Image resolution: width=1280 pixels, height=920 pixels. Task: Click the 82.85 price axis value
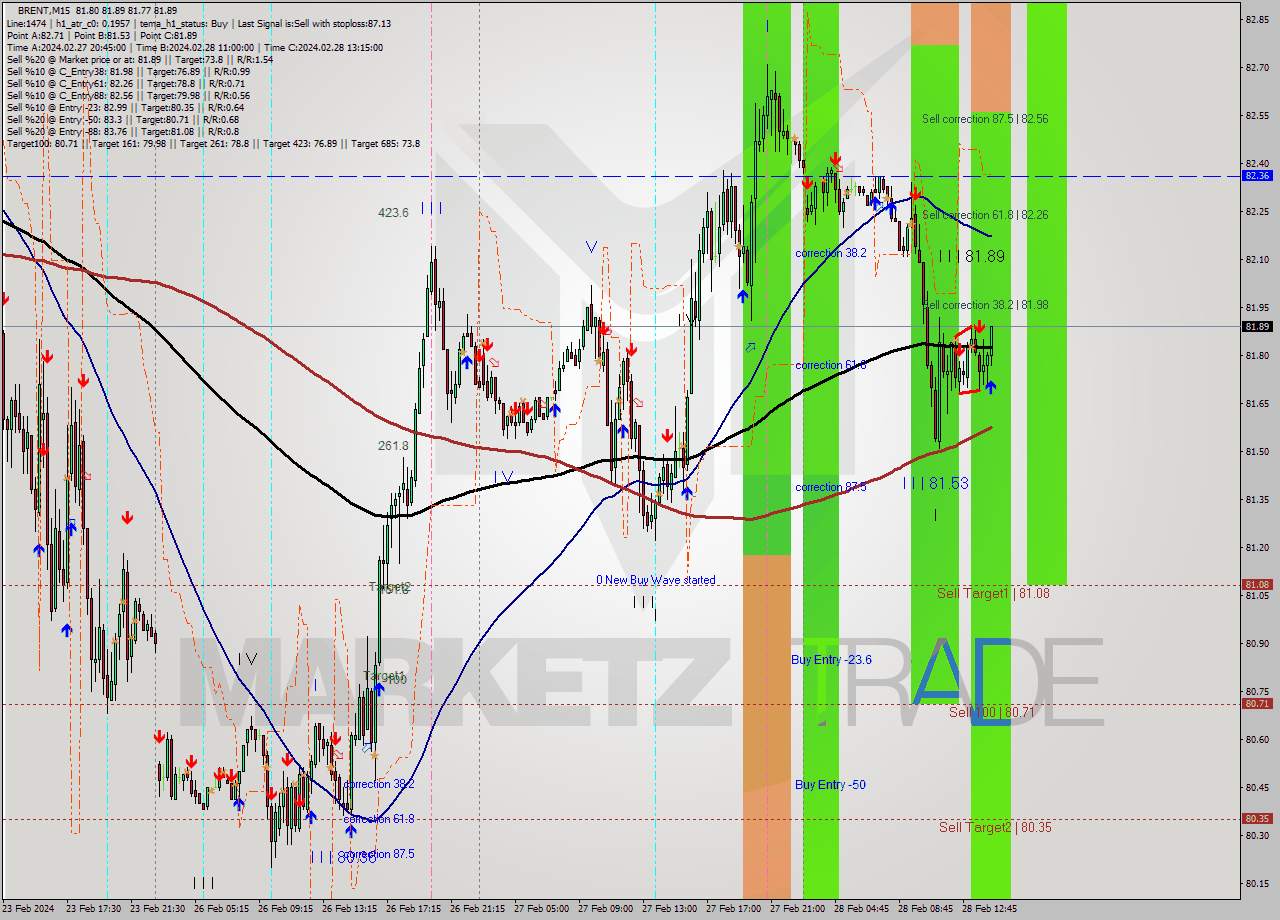coord(1257,19)
